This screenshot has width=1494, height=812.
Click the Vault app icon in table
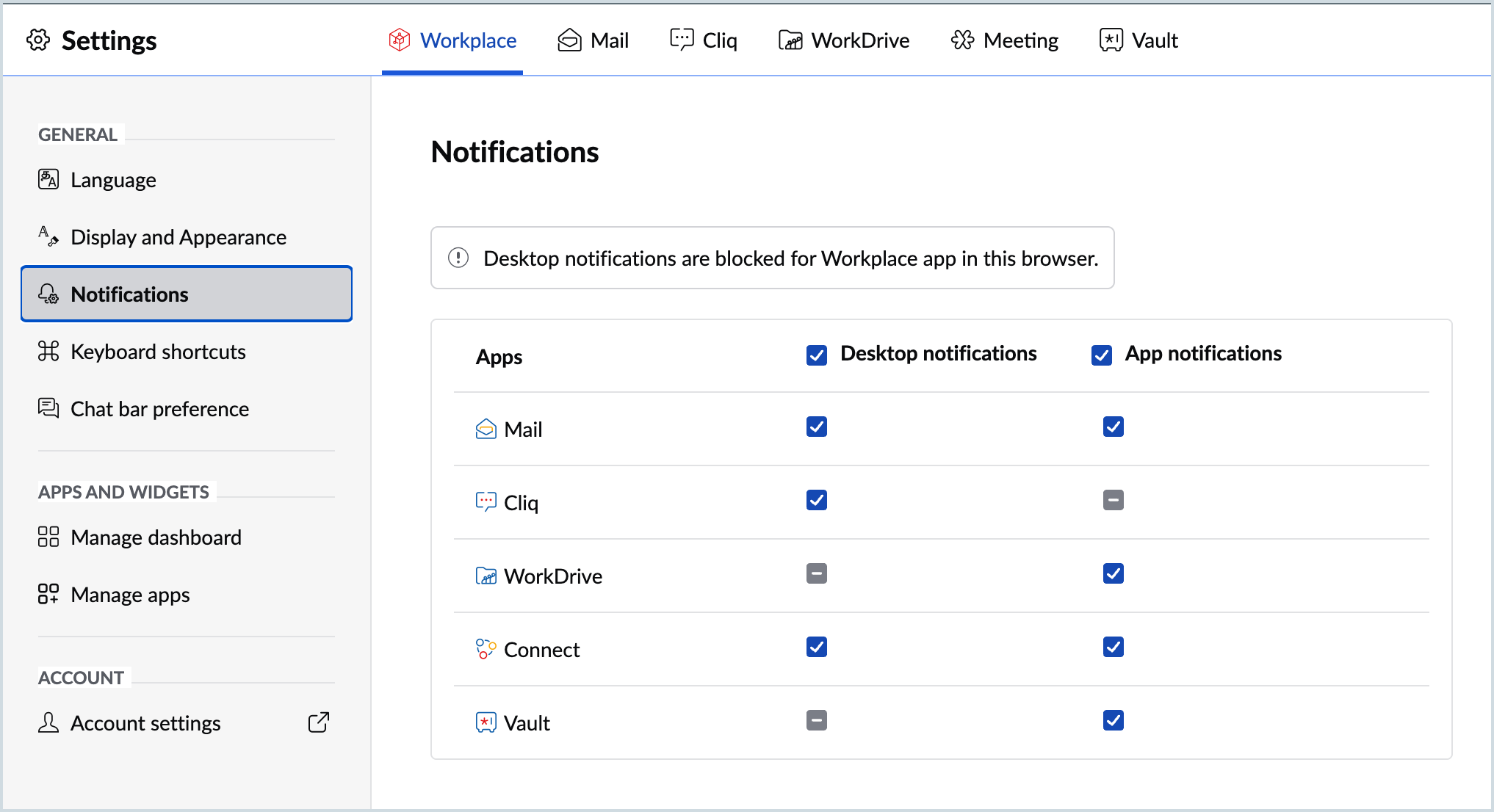(486, 722)
